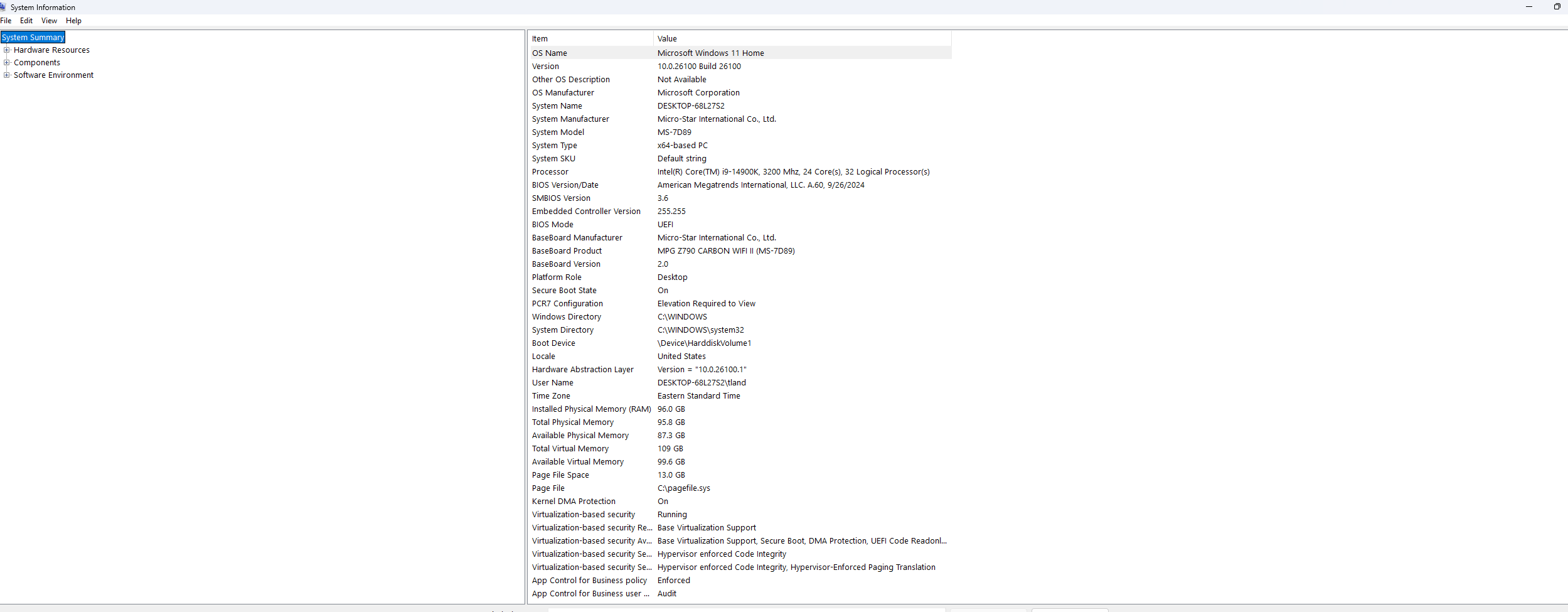The image size is (1568, 612).
Task: Click the value Microsoft Windows 11 Home
Action: coord(711,53)
